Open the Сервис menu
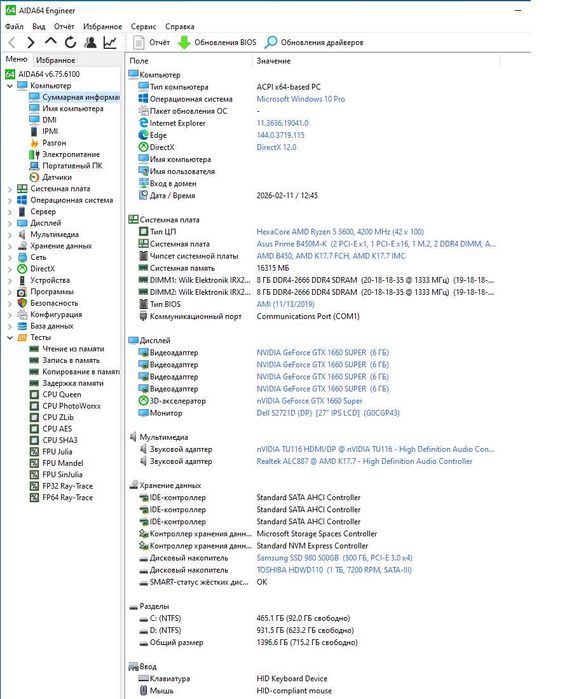Image resolution: width=572 pixels, height=699 pixels. (x=144, y=27)
